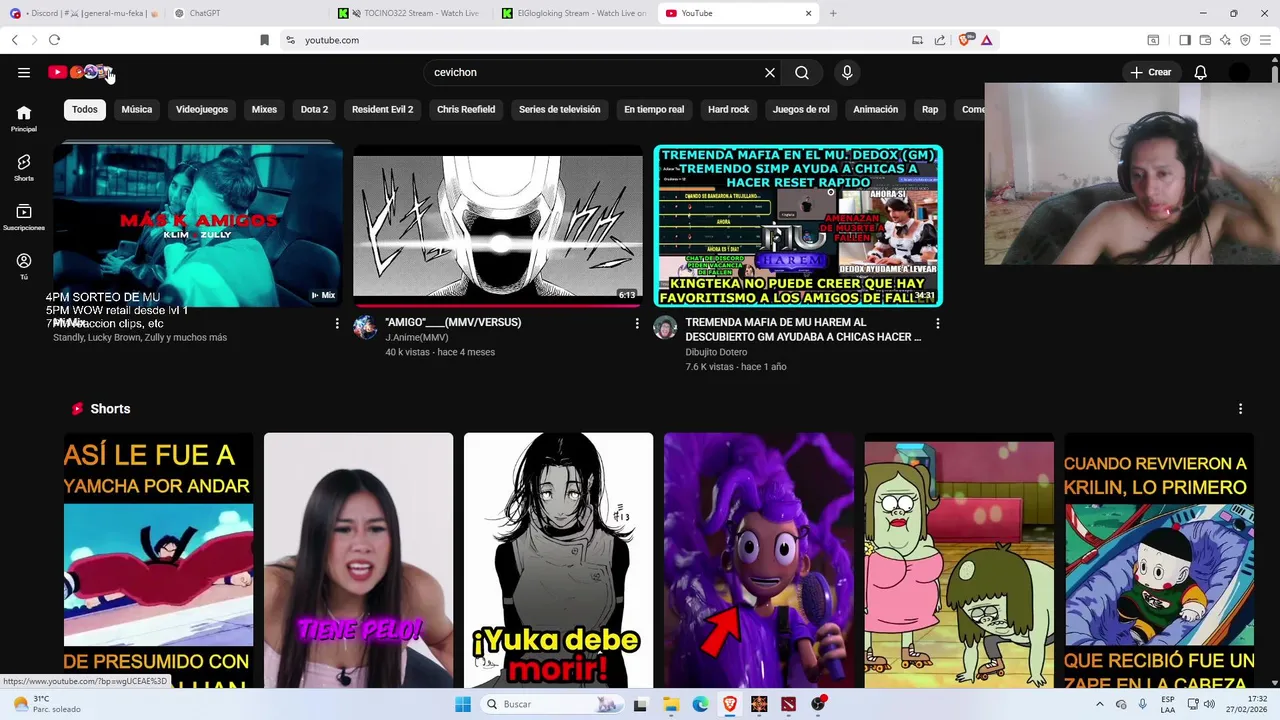Switch to ElGlogloking Stream tab
The image size is (1280, 720).
(x=575, y=13)
